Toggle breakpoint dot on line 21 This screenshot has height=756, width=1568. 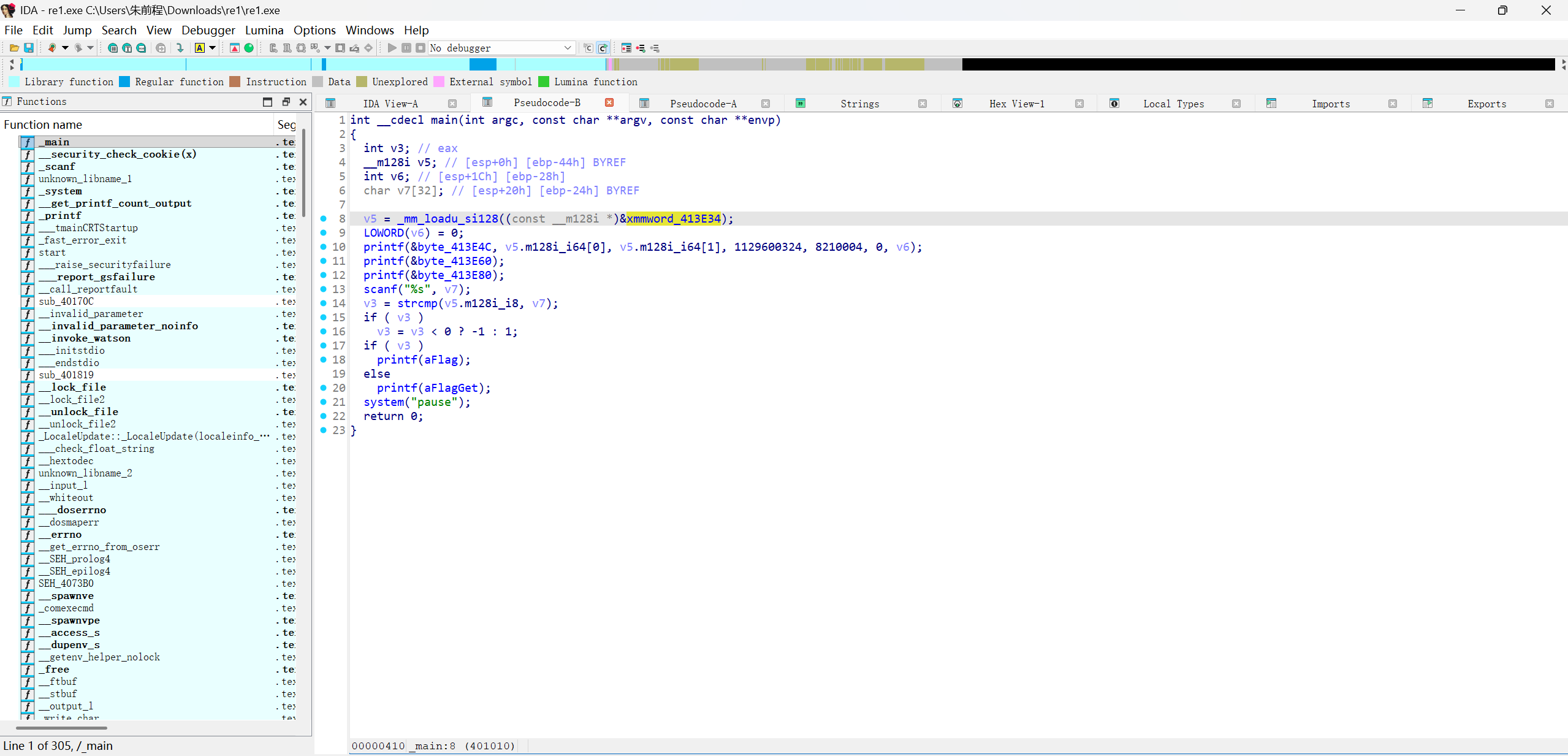point(324,402)
